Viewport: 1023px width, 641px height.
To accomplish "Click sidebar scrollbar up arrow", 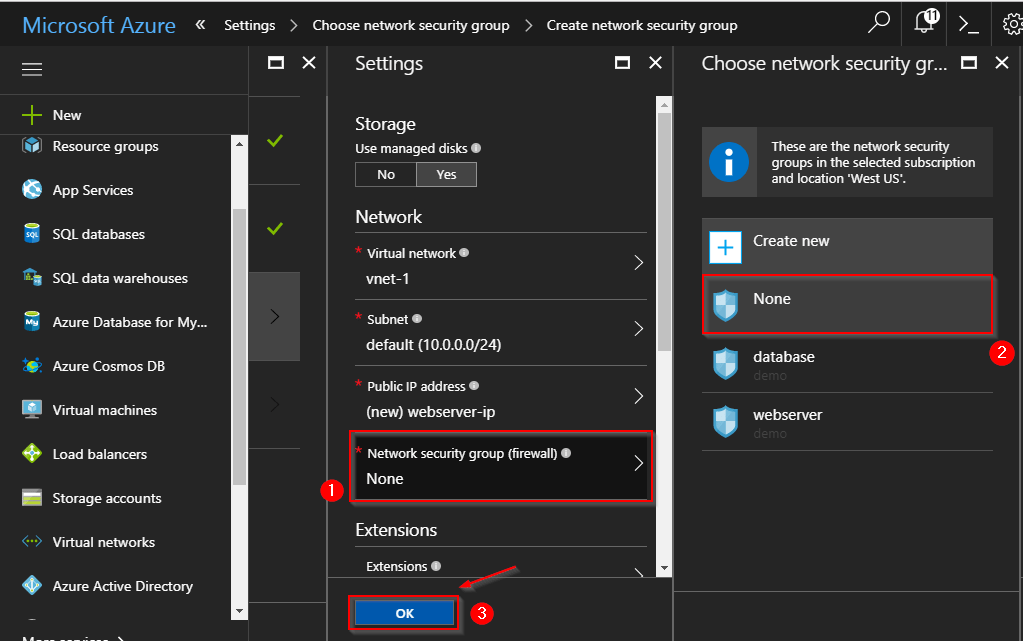I will click(239, 144).
